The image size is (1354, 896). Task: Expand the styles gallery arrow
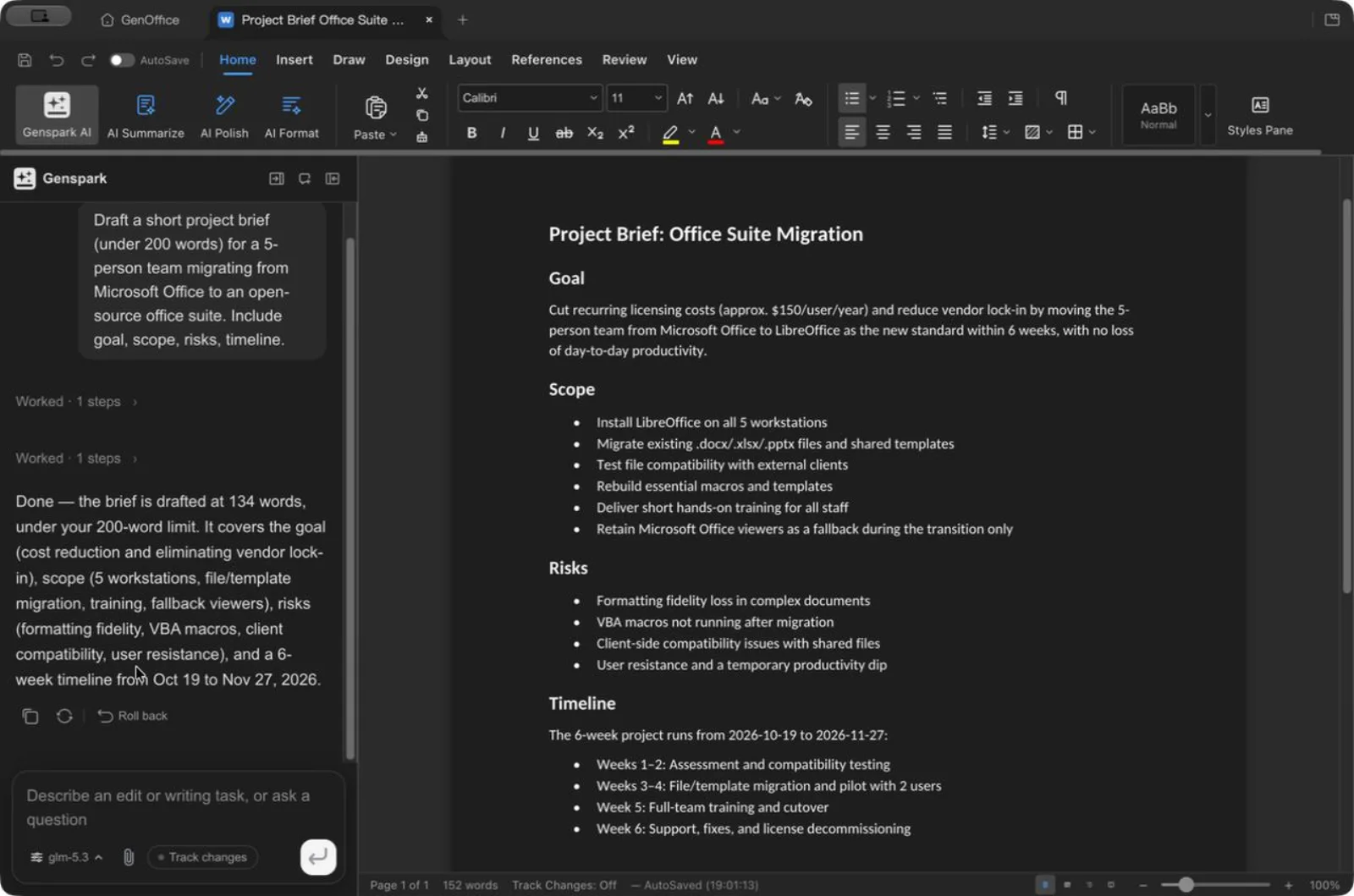tap(1208, 115)
